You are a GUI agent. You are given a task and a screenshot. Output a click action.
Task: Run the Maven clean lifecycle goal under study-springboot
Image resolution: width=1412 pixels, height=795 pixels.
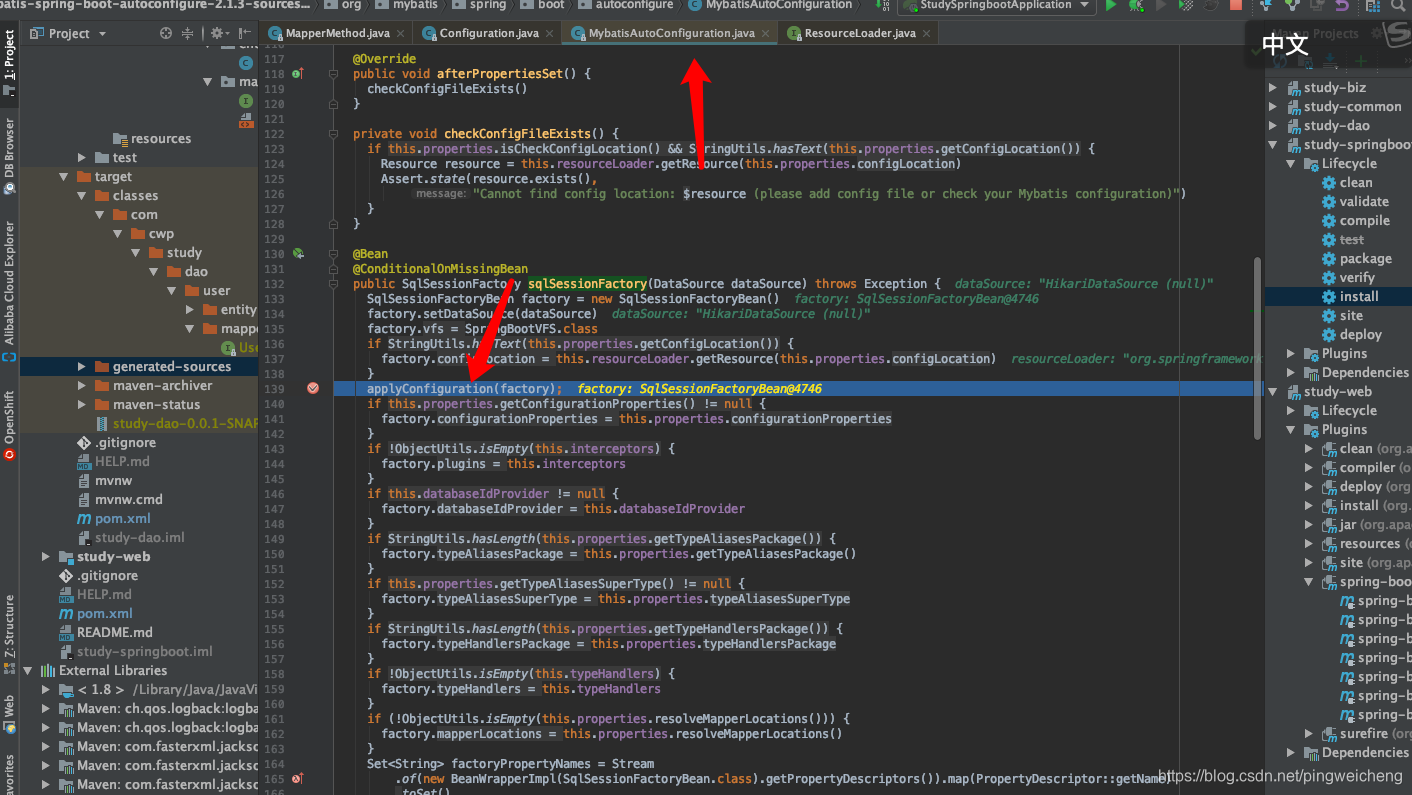tap(1356, 183)
